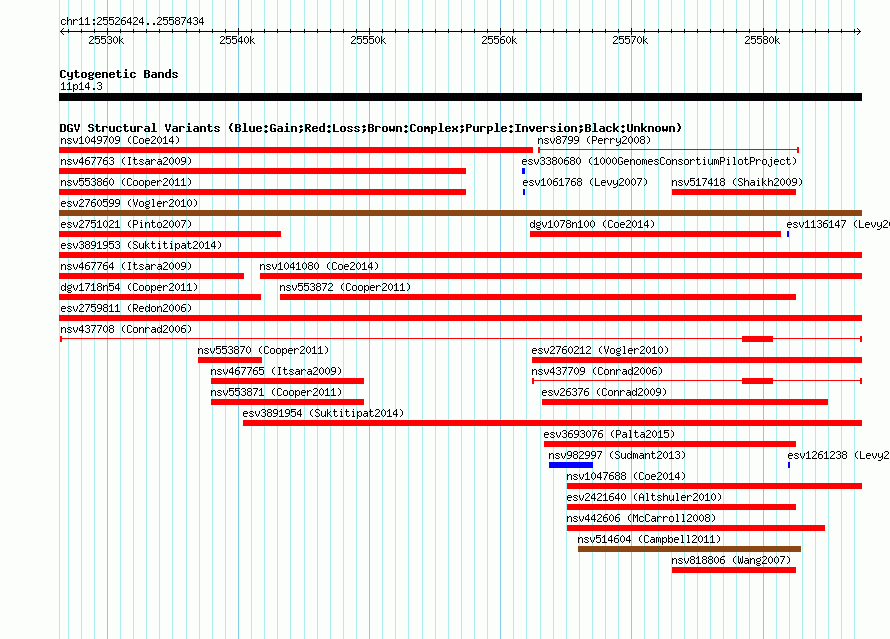The height and width of the screenshot is (639, 890).
Task: Select the esv3891954 (Suktitipat2014) label
Action: pyautogui.click(x=323, y=413)
